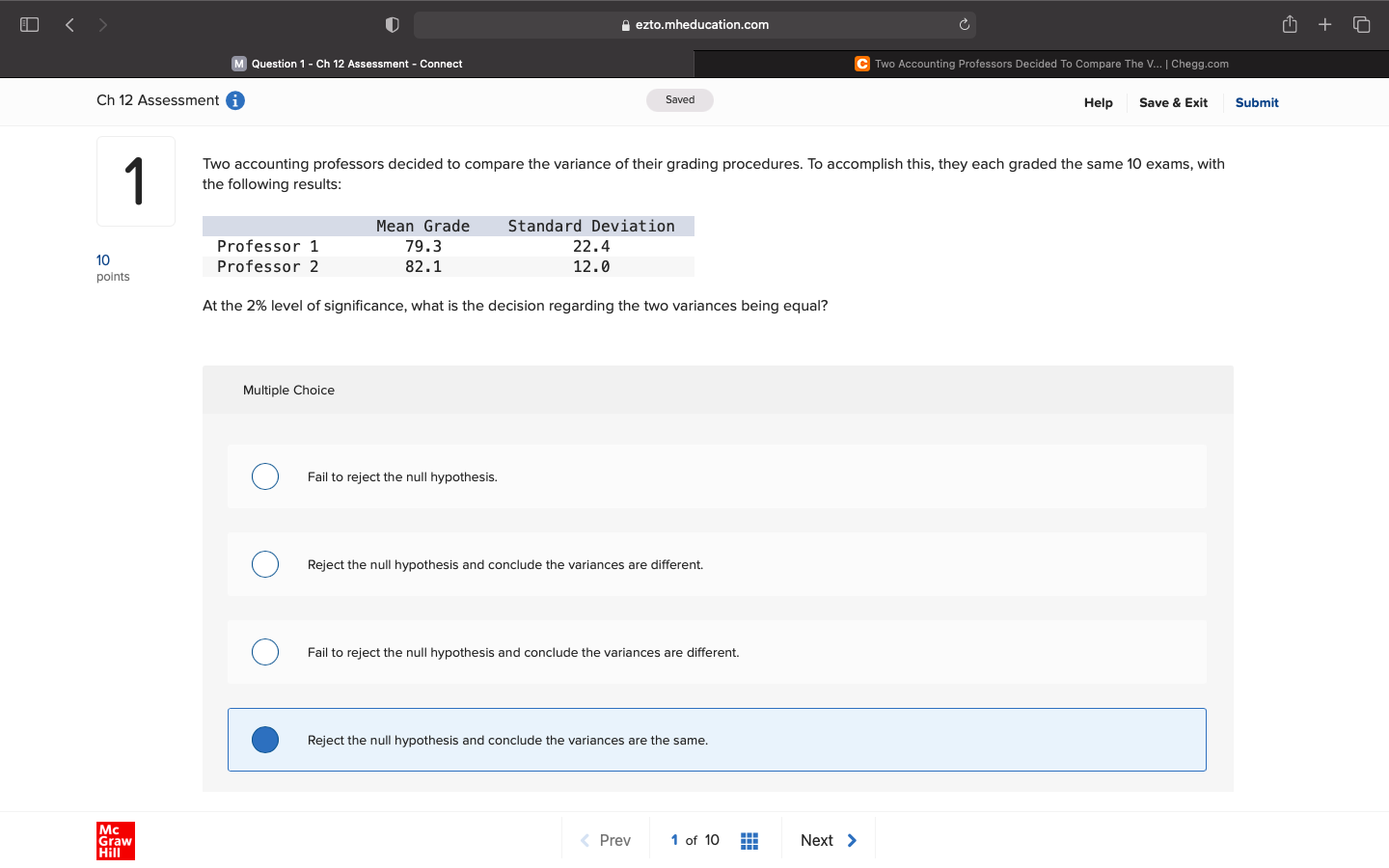
Task: Click the privacy shield icon near the address bar
Action: click(x=392, y=24)
